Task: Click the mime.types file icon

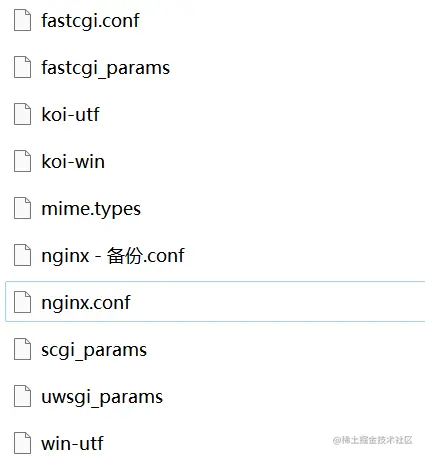Action: (22, 208)
